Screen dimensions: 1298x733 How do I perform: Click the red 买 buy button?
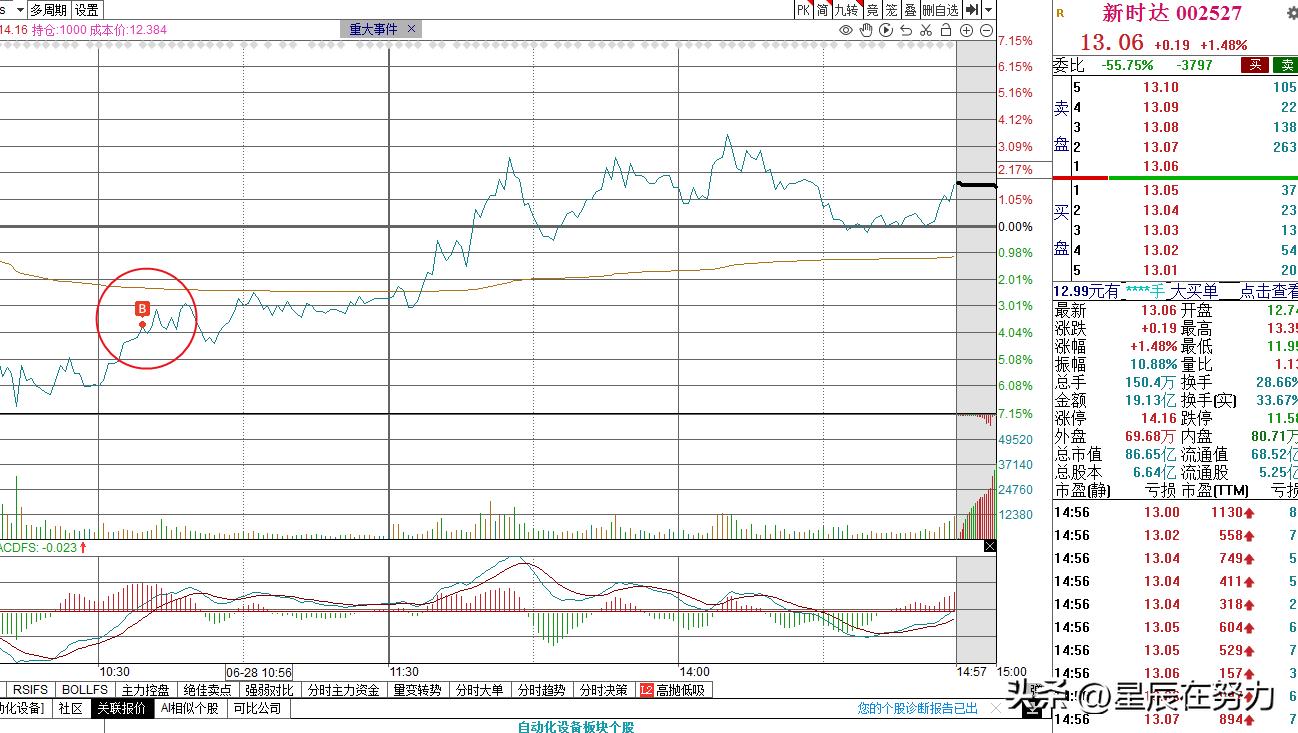point(1255,65)
